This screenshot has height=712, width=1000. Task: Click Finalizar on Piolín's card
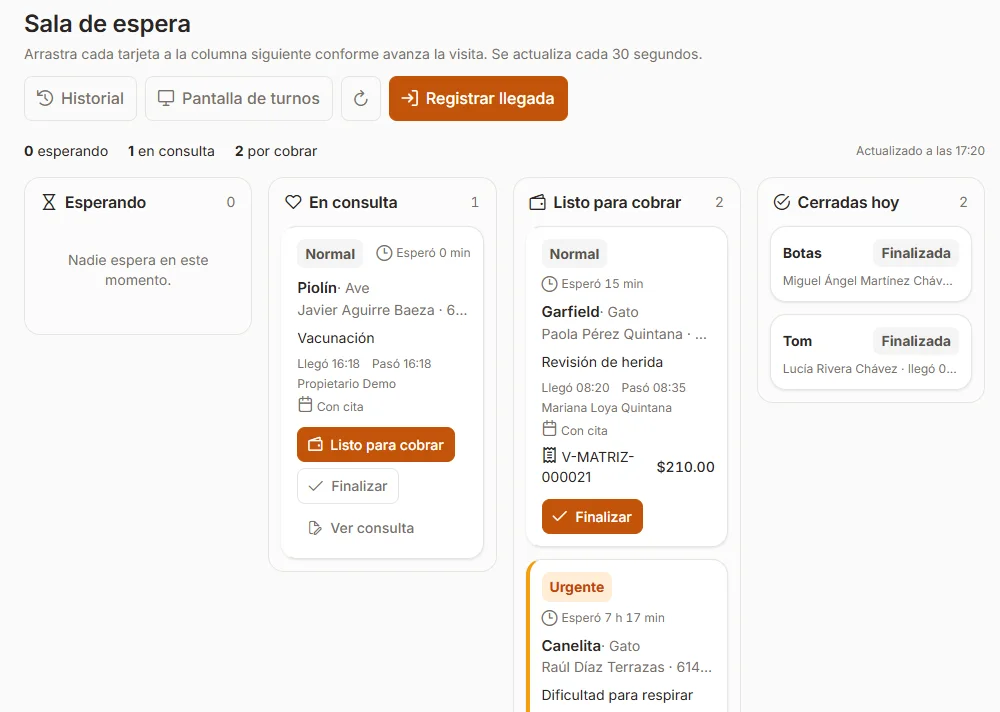[x=348, y=486]
